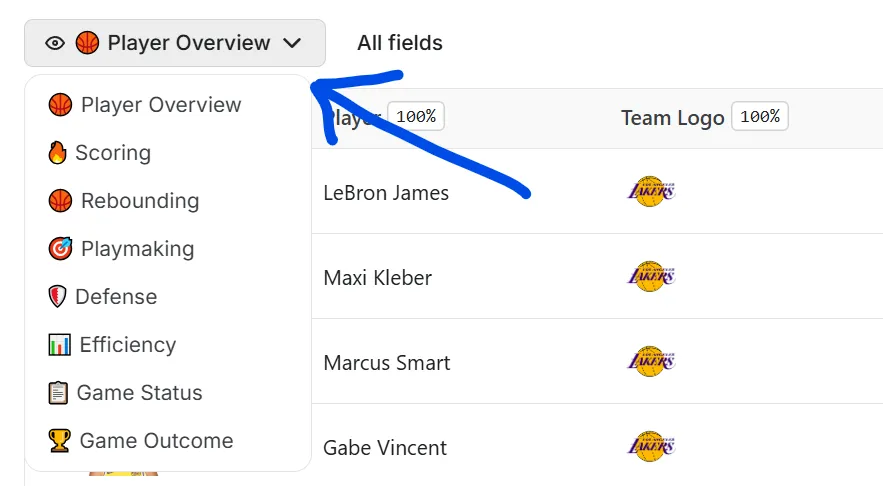Select the Marcus Smart player cell

(387, 362)
